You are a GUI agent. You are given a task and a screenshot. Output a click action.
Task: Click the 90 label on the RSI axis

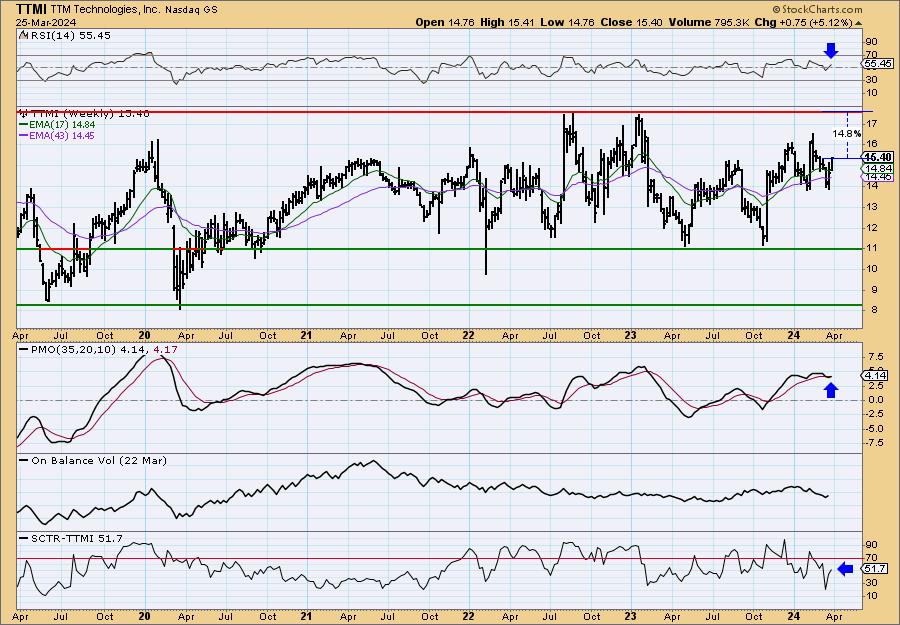(x=871, y=42)
